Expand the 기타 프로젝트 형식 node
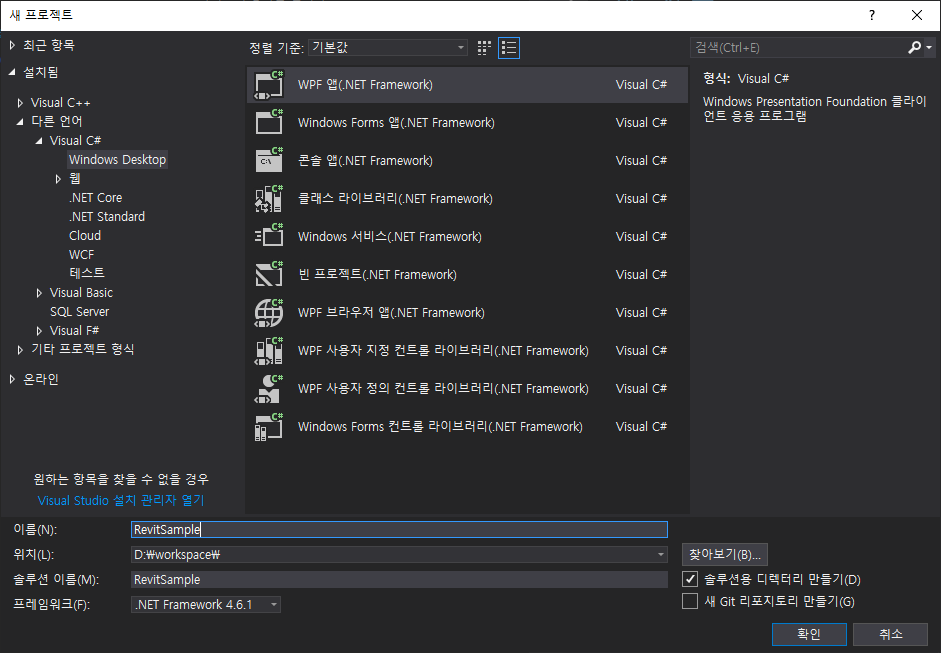Image resolution: width=941 pixels, height=653 pixels. [x=20, y=349]
